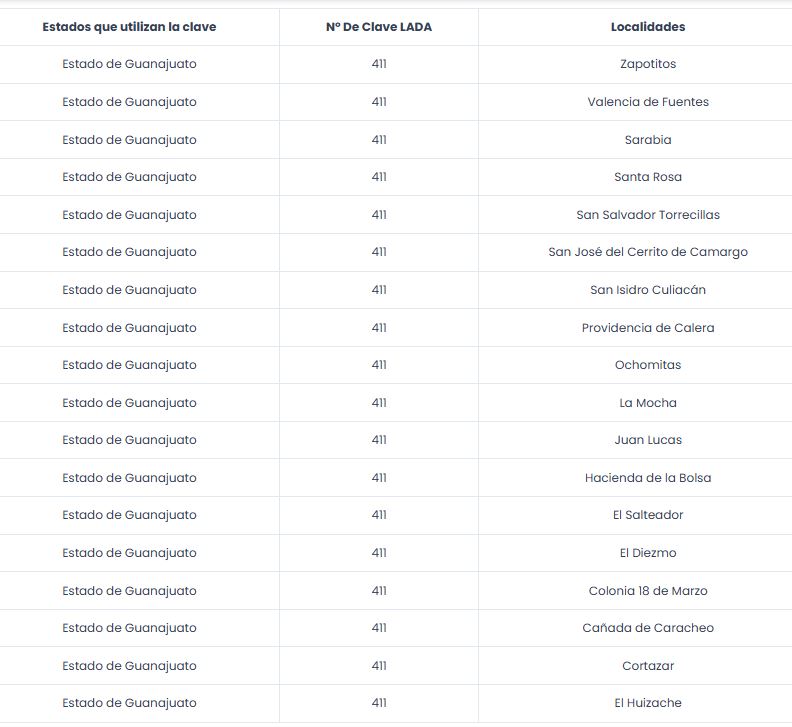The width and height of the screenshot is (792, 727).
Task: Click Hacienda de la Bolsa locality
Action: pyautogui.click(x=648, y=478)
